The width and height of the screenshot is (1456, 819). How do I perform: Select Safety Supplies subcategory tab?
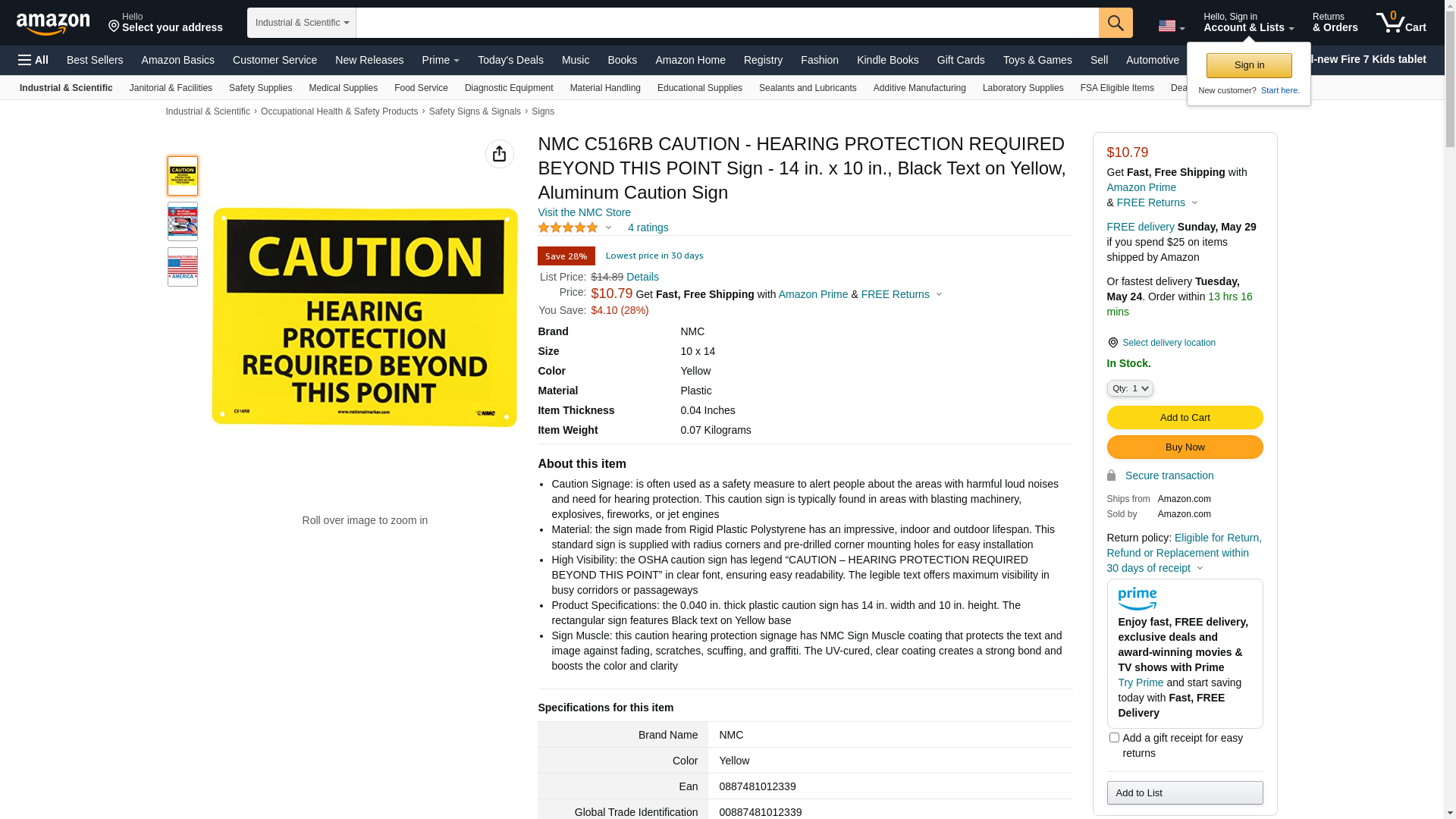pyautogui.click(x=260, y=88)
